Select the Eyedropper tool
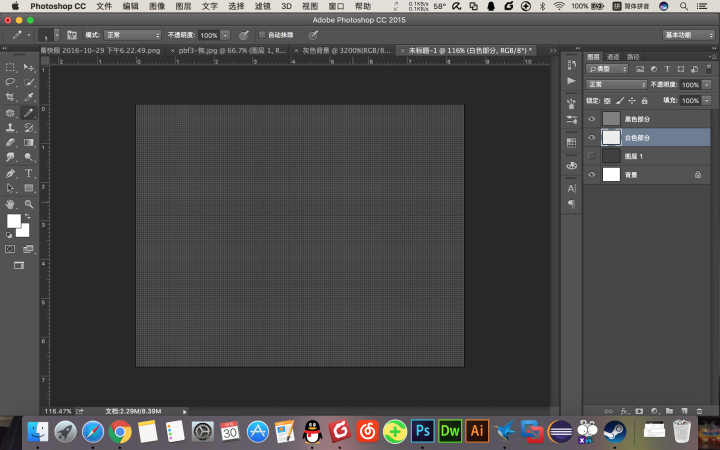The image size is (720, 450). [28, 97]
